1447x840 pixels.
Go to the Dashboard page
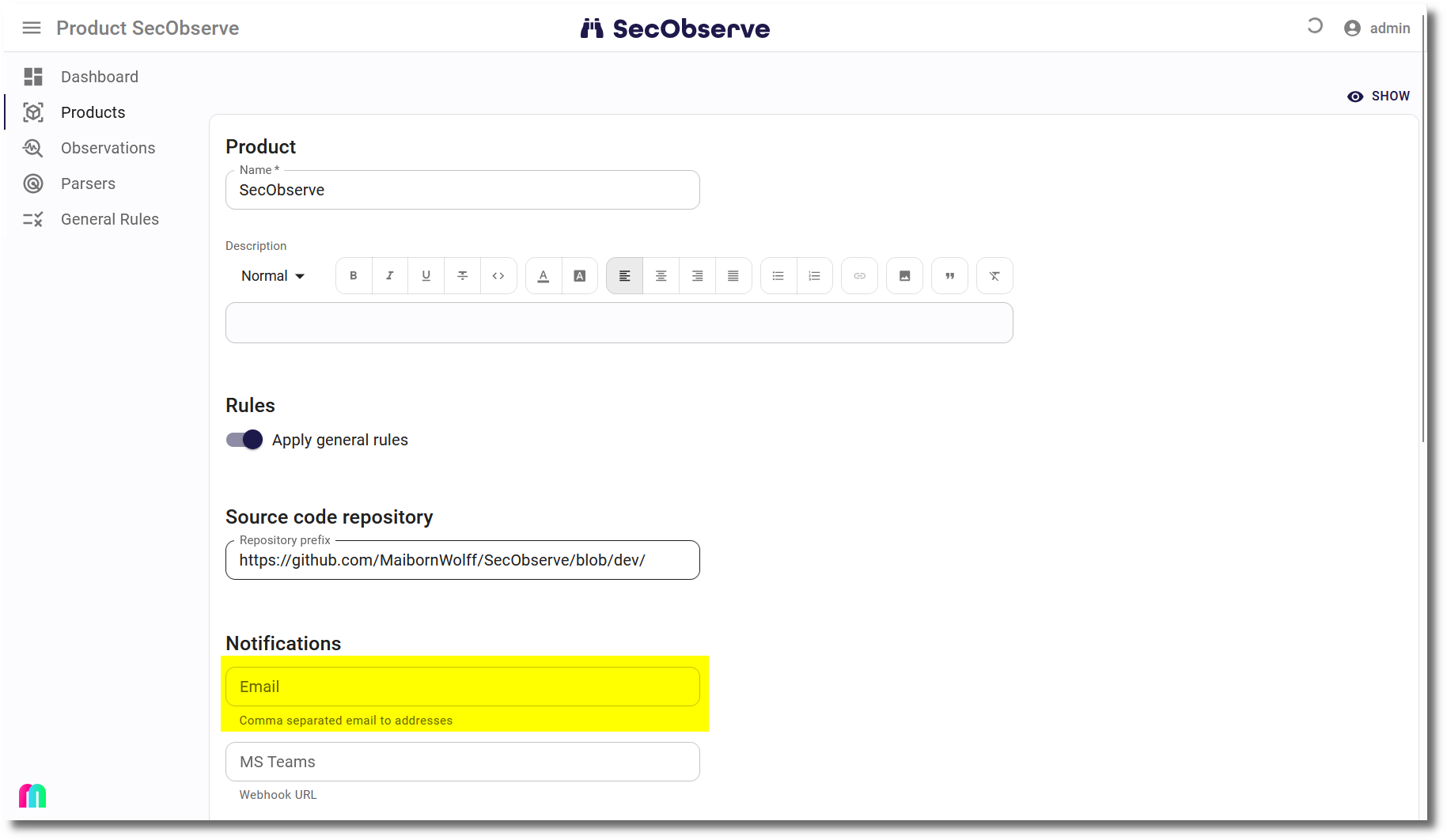pyautogui.click(x=99, y=77)
